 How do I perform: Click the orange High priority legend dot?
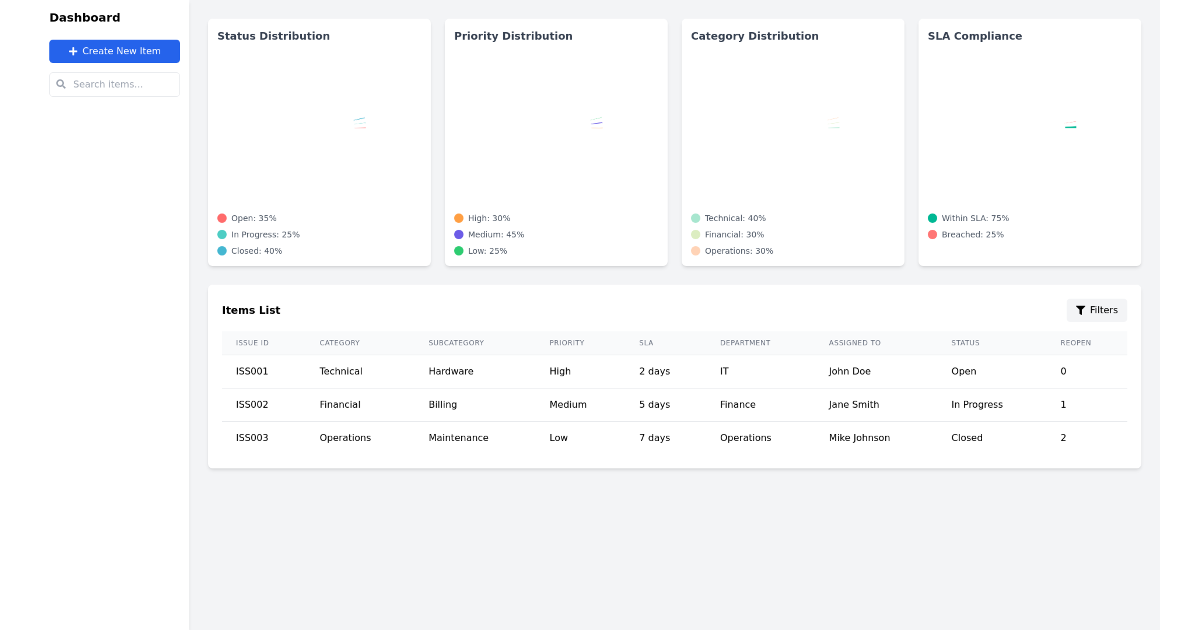[x=459, y=218]
